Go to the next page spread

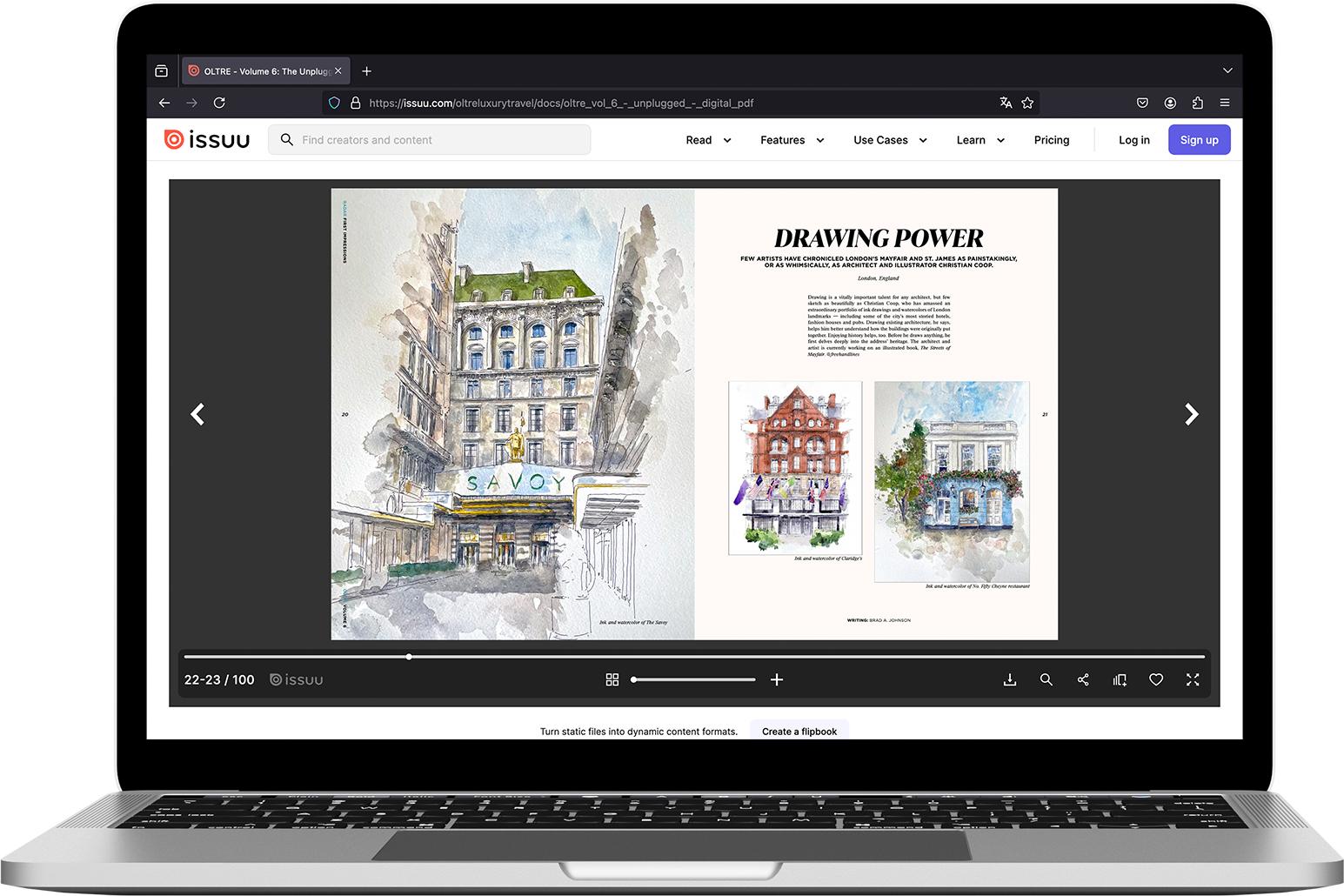pyautogui.click(x=1192, y=414)
